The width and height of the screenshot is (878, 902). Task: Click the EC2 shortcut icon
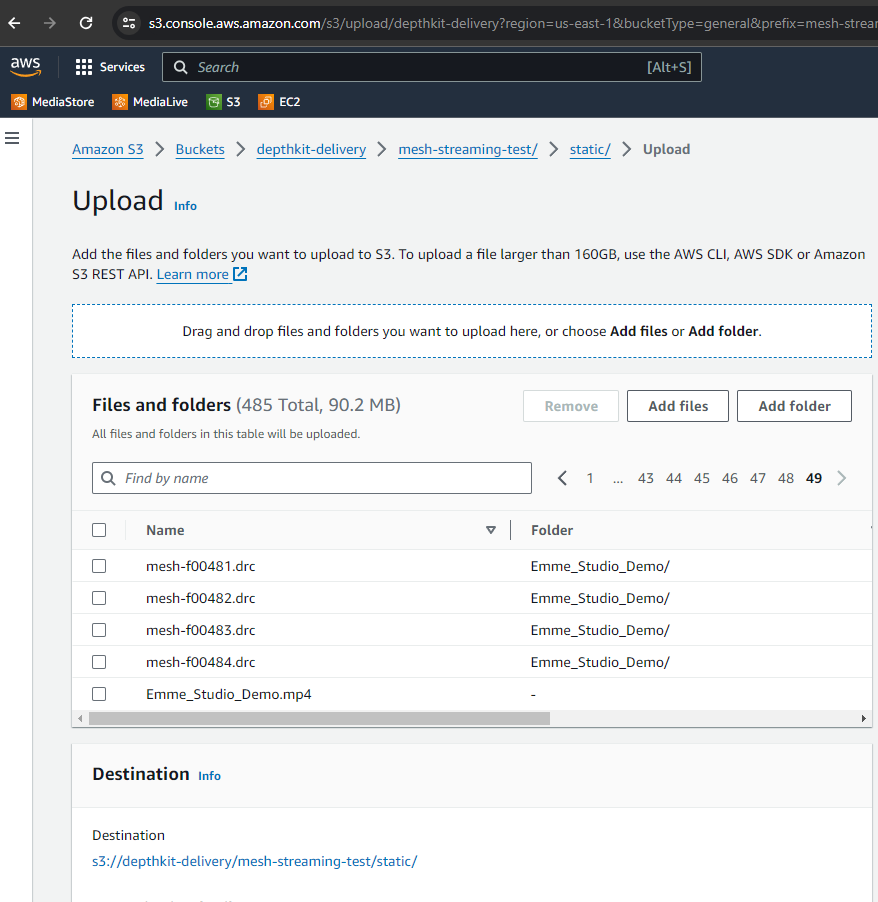point(266,102)
